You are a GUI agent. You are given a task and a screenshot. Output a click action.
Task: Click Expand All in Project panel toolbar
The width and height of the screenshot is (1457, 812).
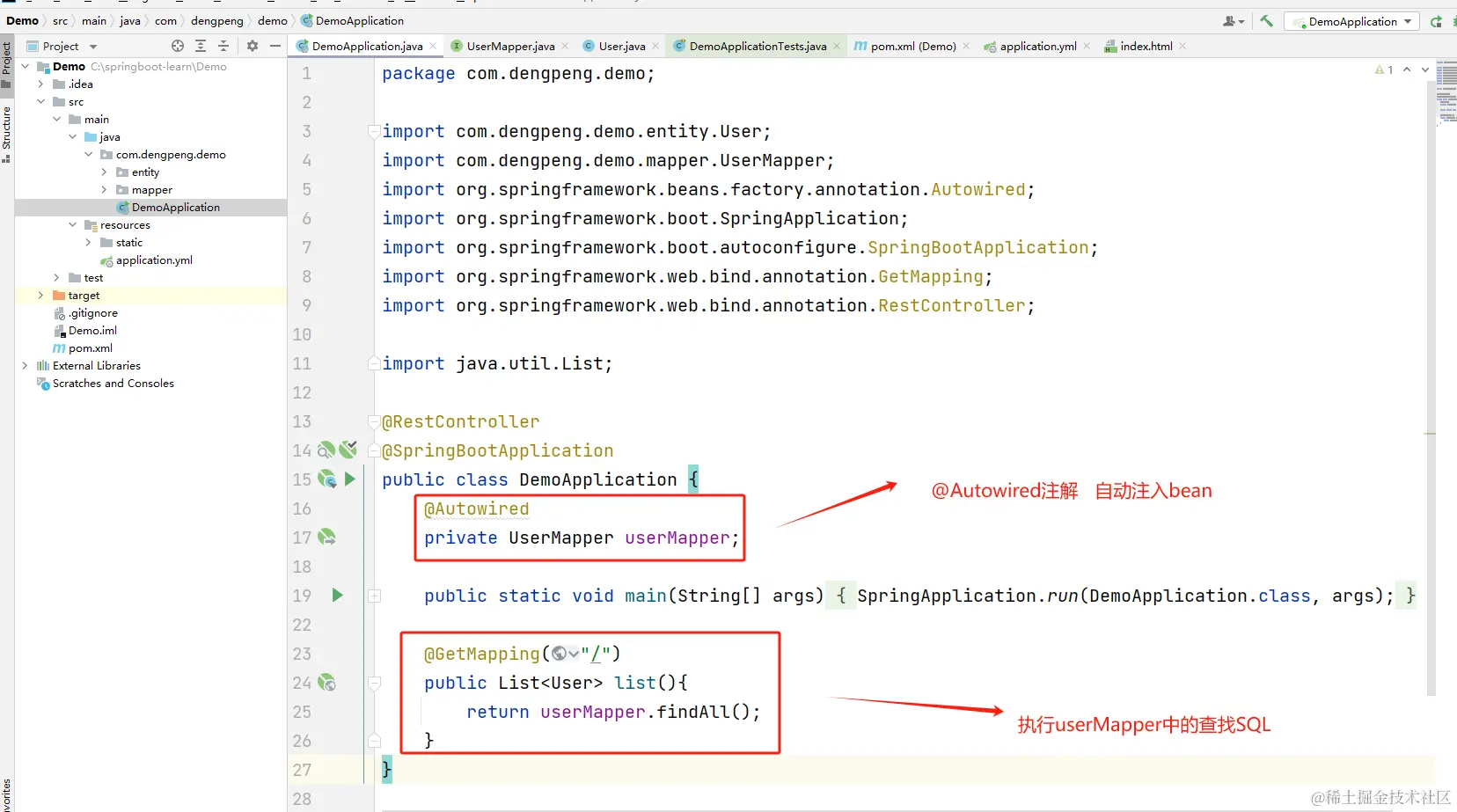pos(201,46)
